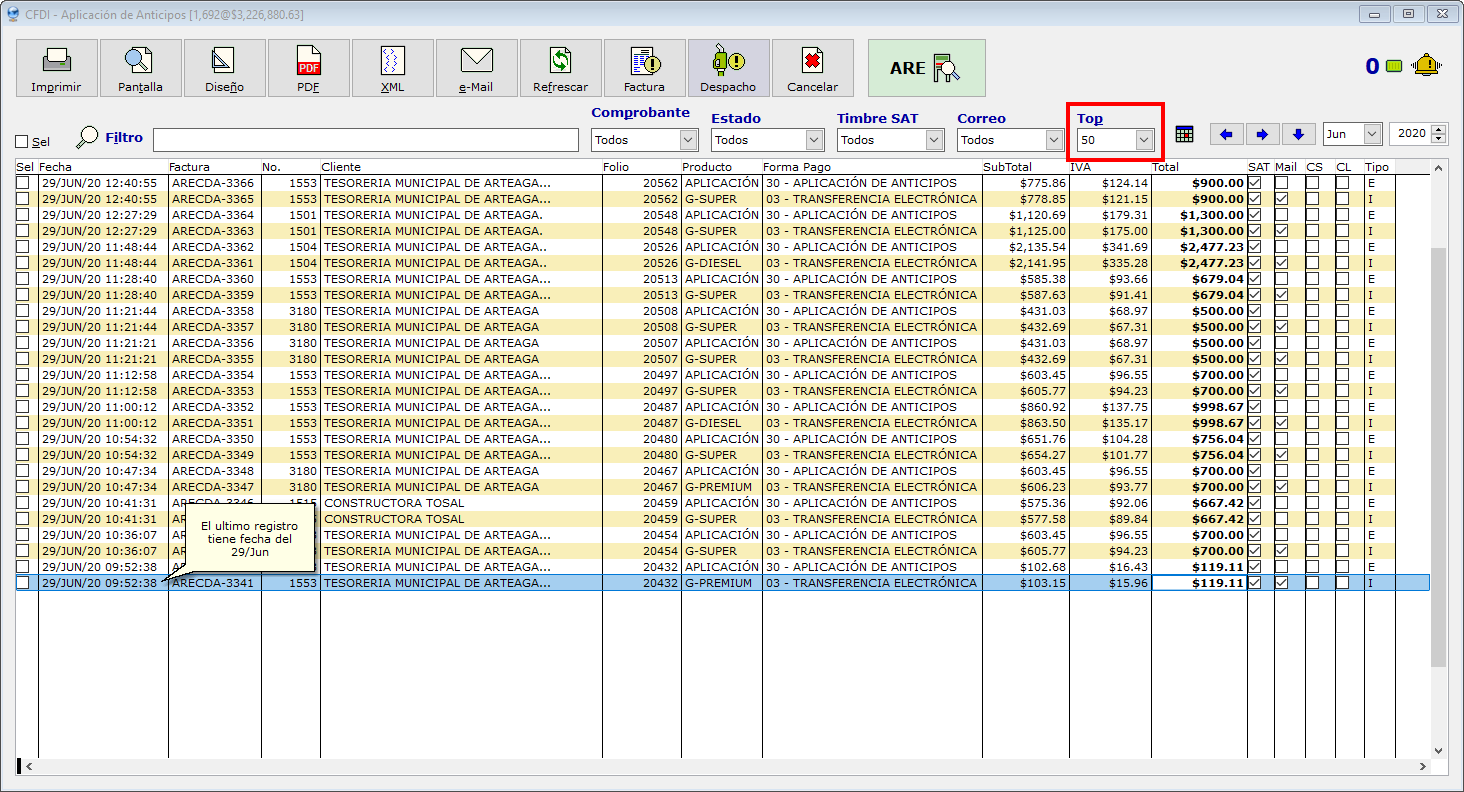
Task: Click the yellow alarm bell icon
Action: (x=1426, y=66)
